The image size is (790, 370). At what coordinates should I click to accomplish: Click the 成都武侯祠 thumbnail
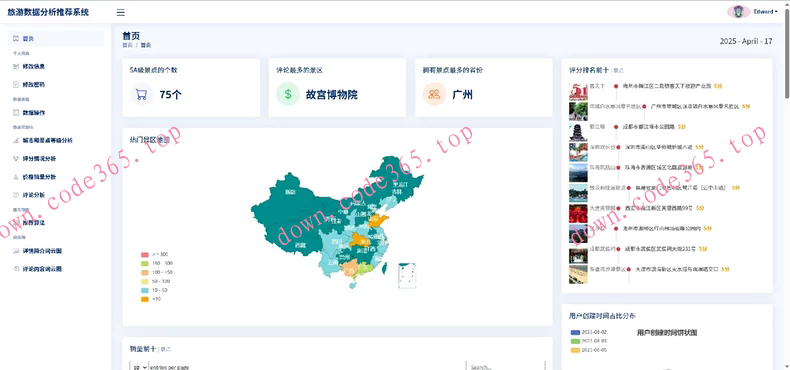578,254
